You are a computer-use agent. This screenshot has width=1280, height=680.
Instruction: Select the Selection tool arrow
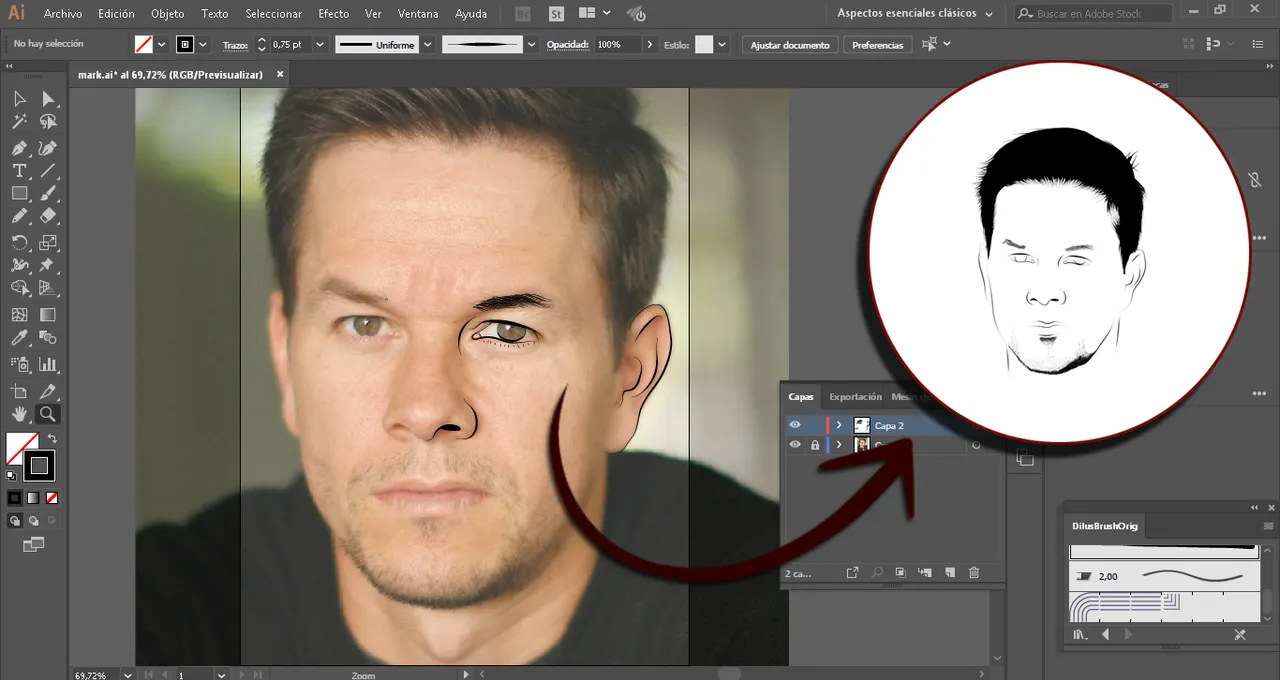coord(19,98)
